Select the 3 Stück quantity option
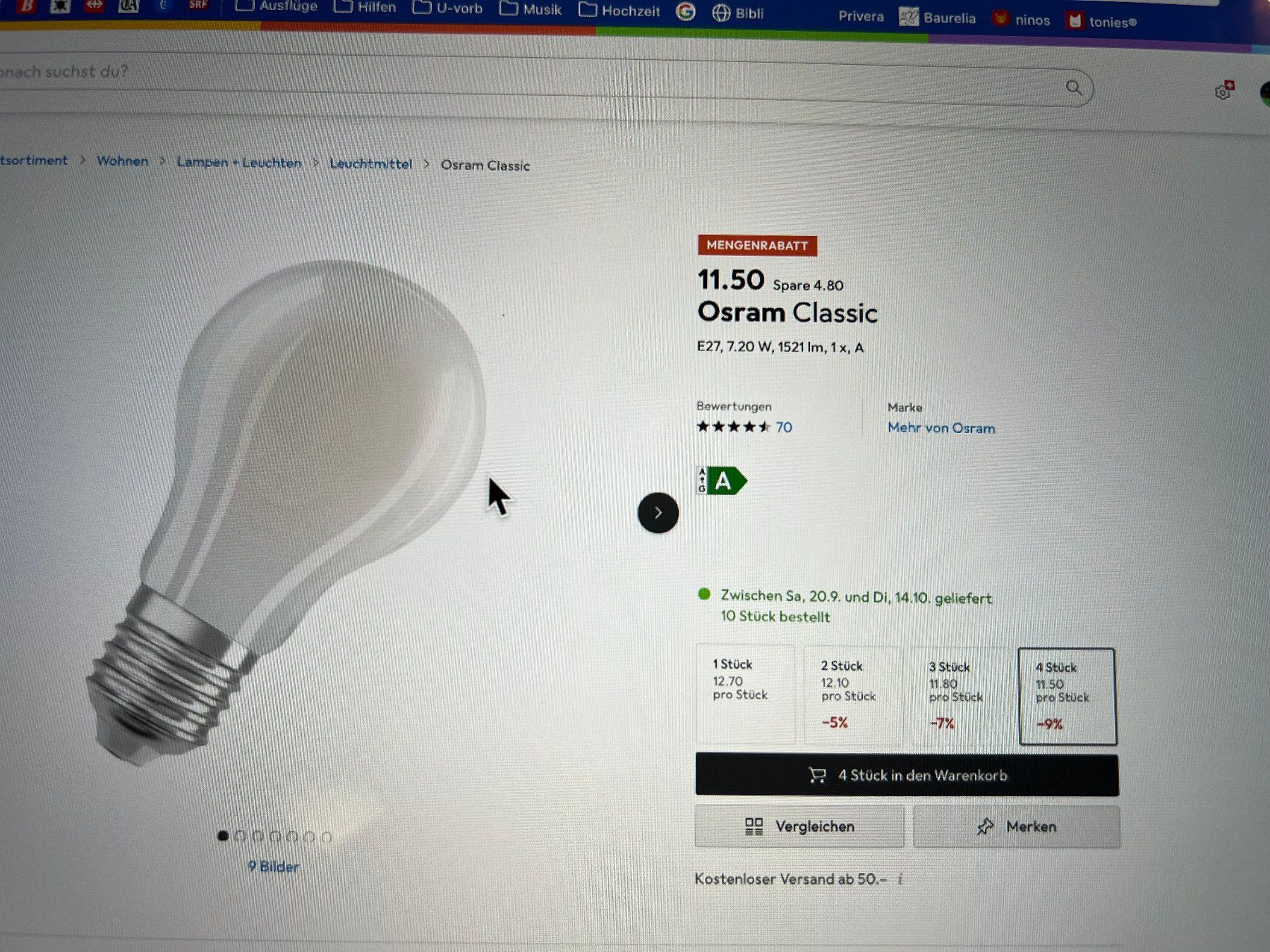Screen dimensions: 1270x952 960,696
